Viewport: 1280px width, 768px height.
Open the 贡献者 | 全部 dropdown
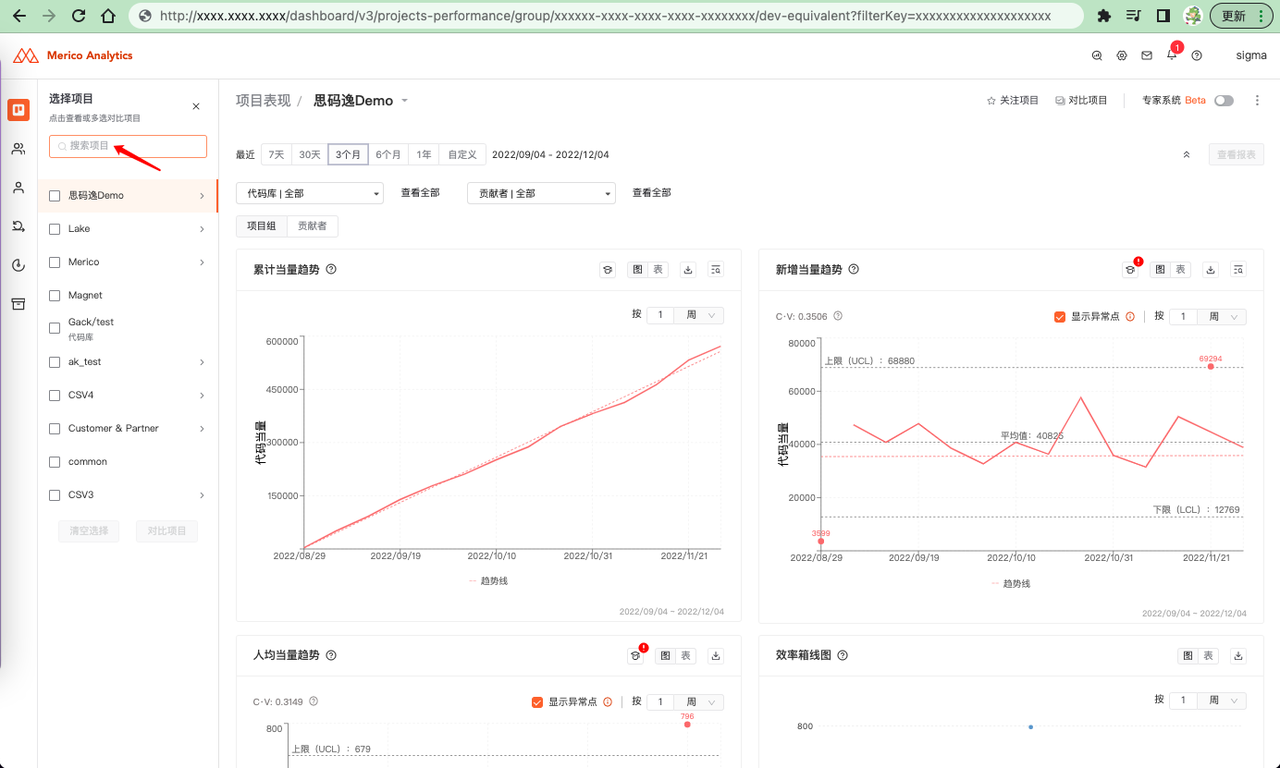coord(541,193)
